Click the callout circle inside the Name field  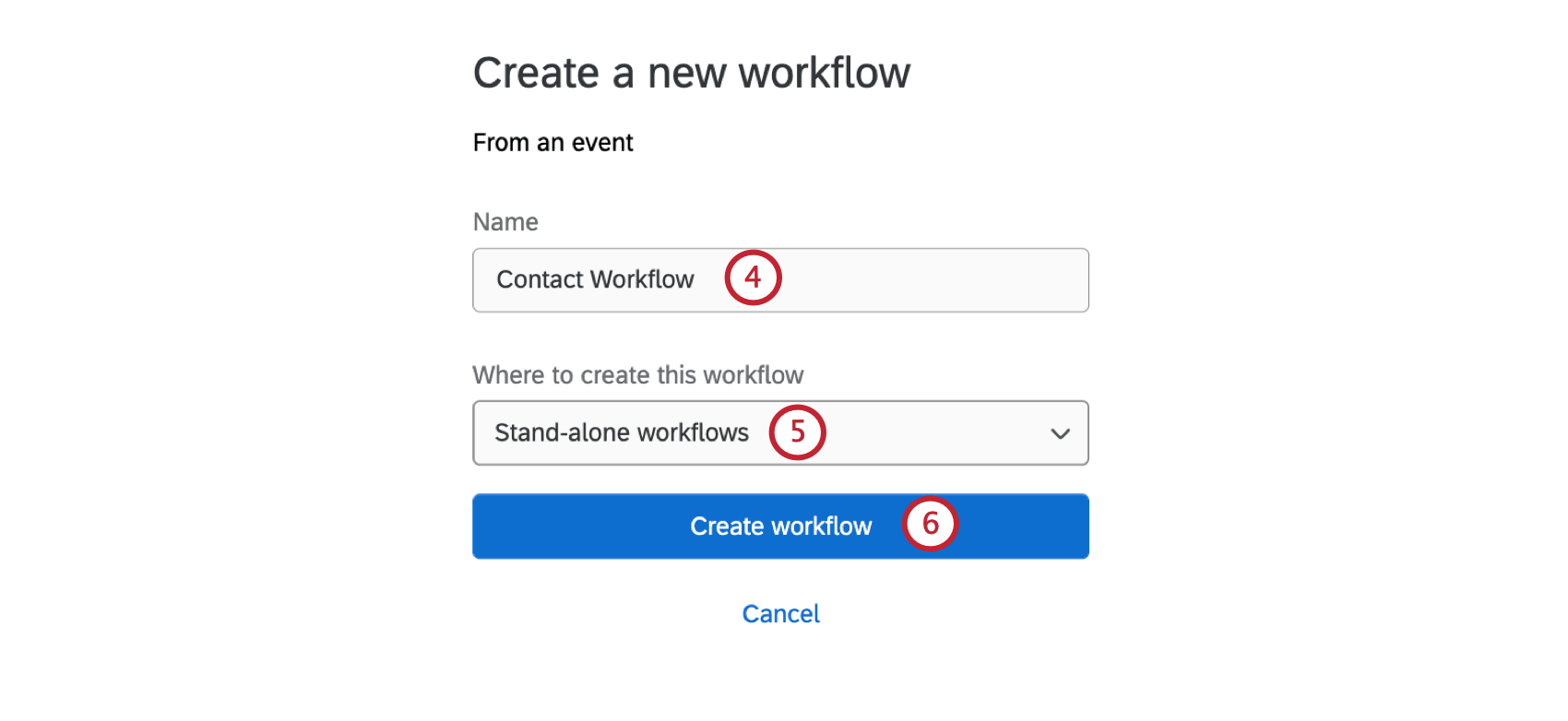click(x=753, y=278)
